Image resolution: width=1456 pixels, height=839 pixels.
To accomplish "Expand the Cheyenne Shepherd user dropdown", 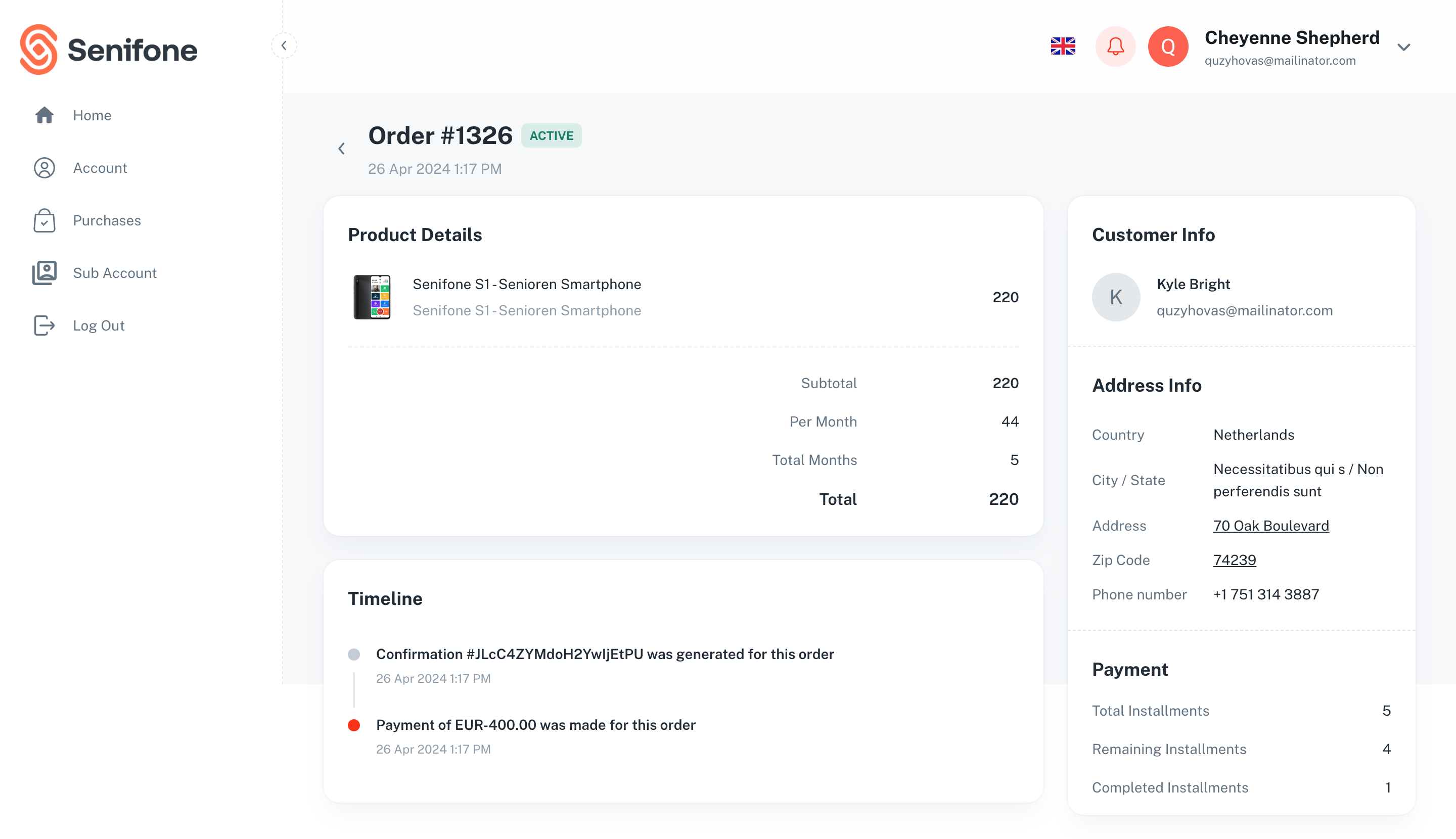I will (1403, 47).
